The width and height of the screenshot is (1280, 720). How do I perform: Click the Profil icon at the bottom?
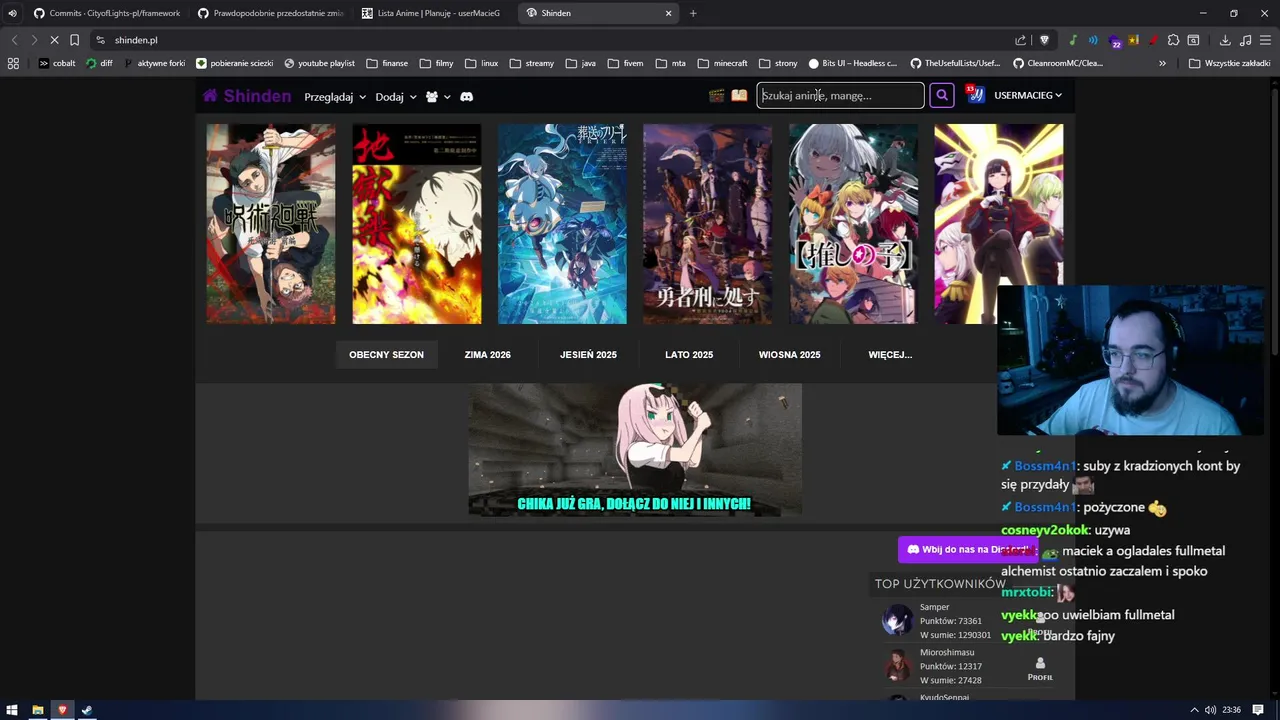coord(1040,670)
